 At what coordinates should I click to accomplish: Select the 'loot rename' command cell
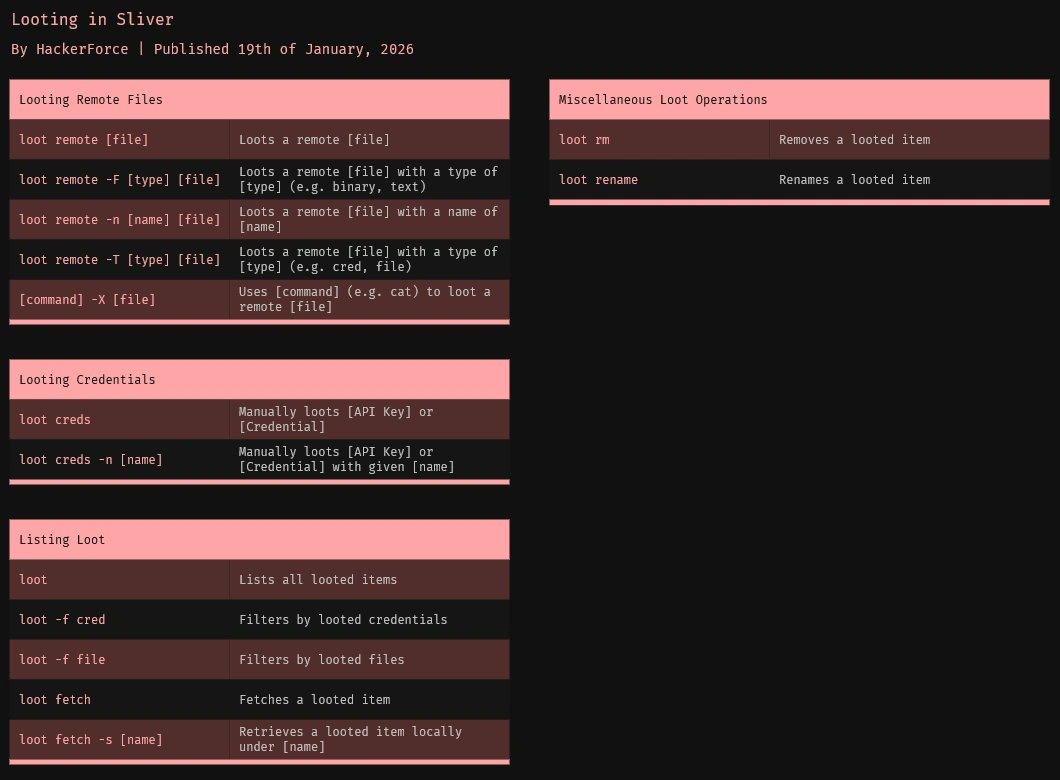[659, 180]
